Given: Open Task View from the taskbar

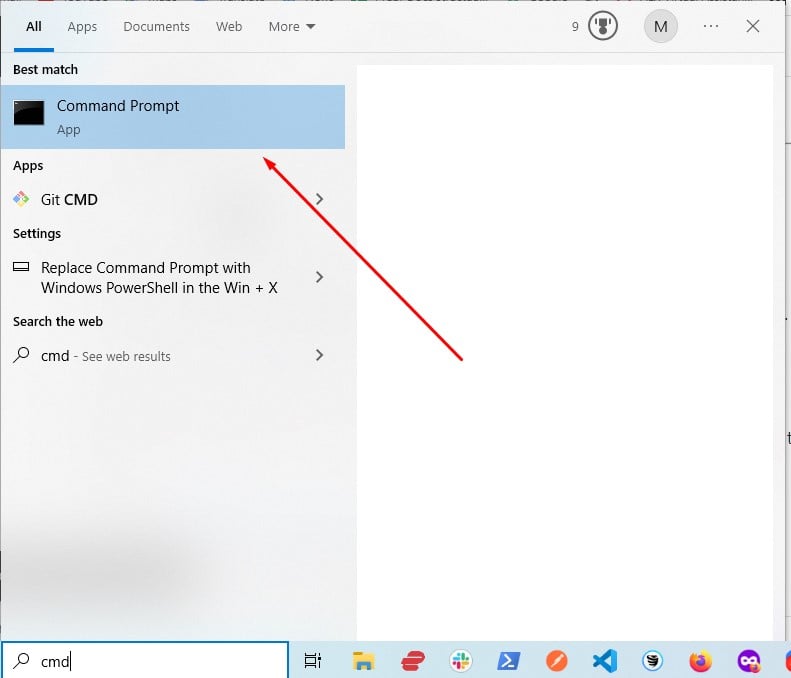Looking at the screenshot, I should pos(313,660).
